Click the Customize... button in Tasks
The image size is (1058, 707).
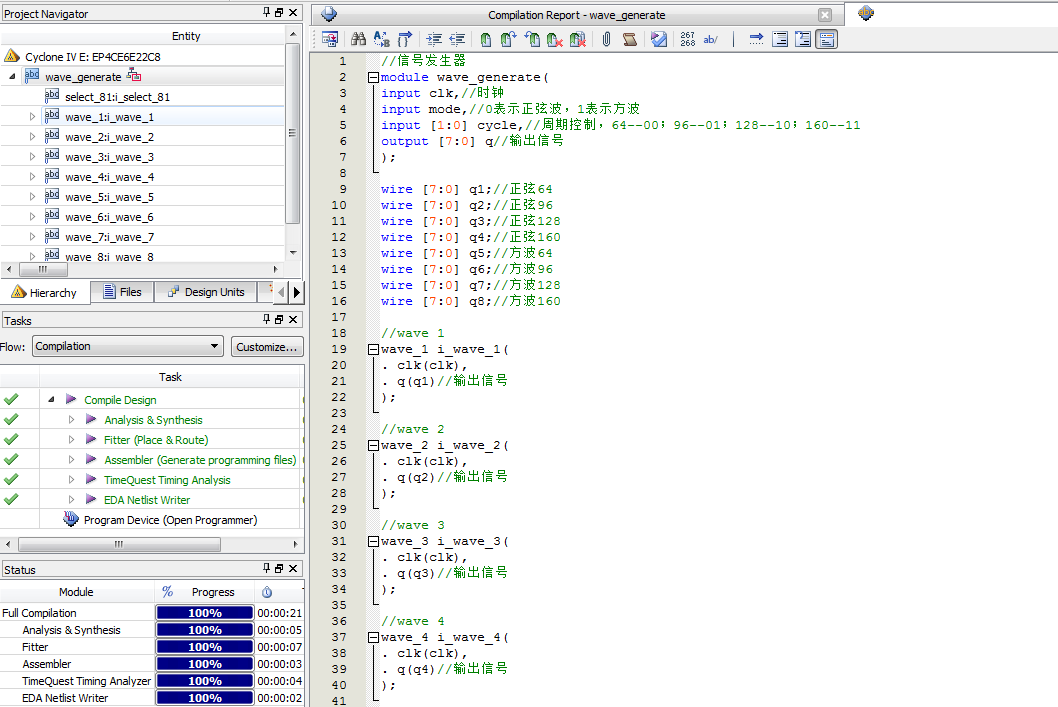(267, 347)
